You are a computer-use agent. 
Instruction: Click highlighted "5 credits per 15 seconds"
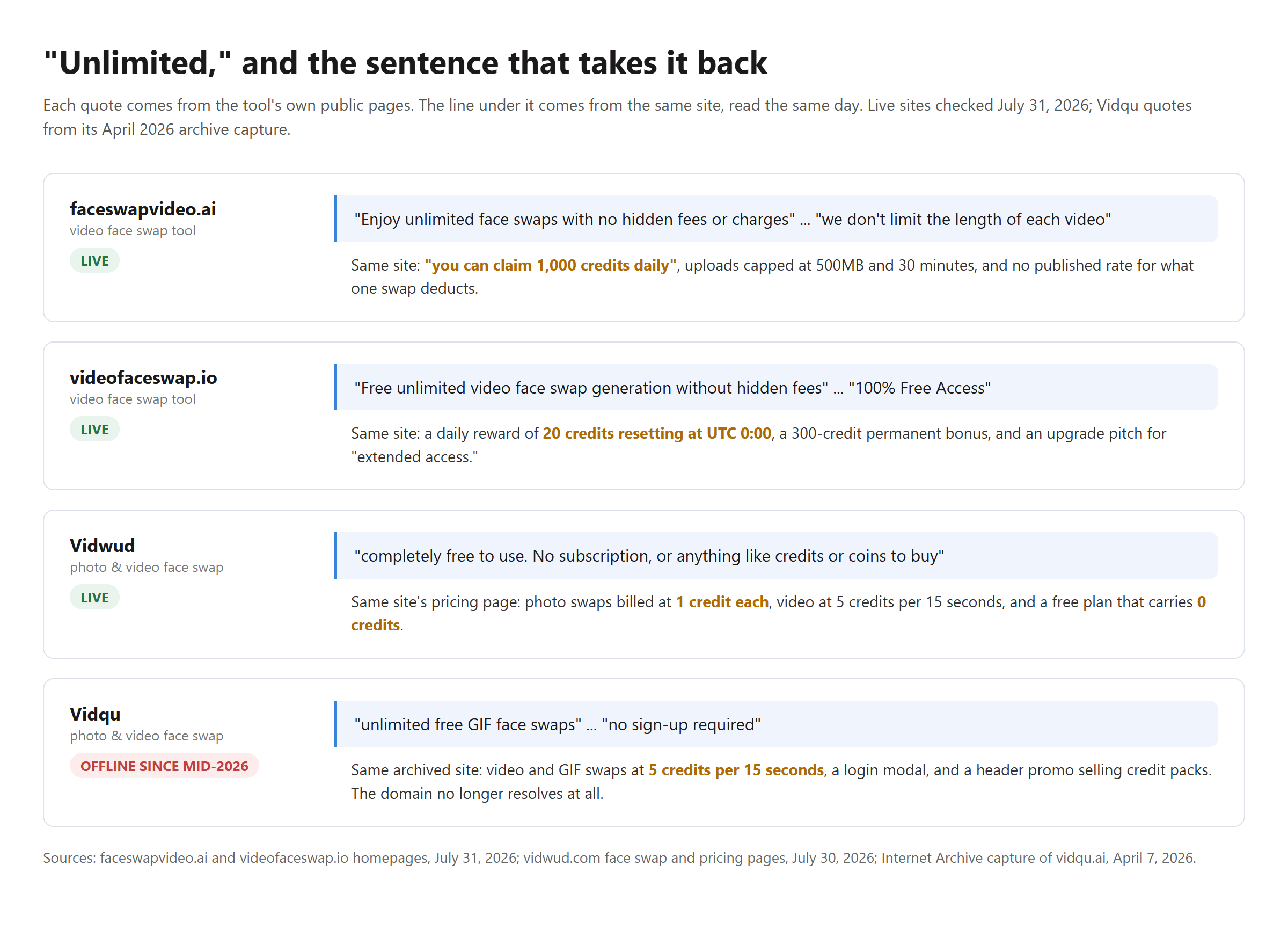(x=736, y=770)
